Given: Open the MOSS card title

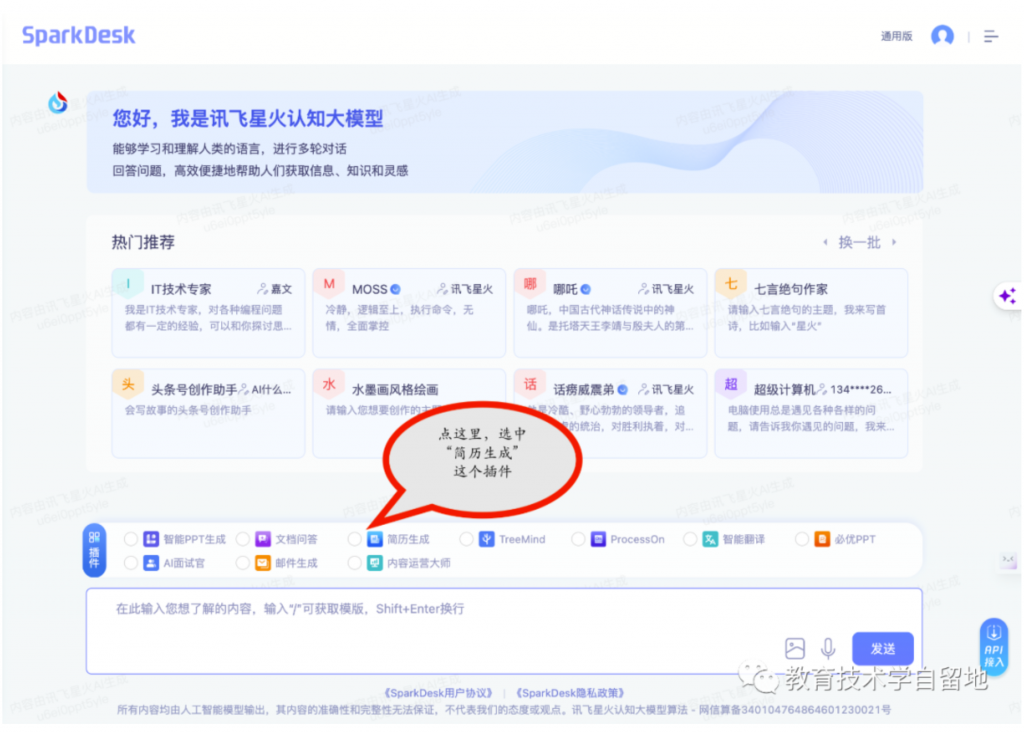Looking at the screenshot, I should [x=370, y=289].
